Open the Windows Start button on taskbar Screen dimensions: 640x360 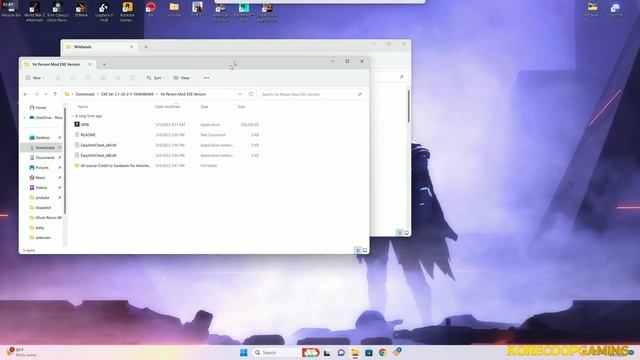244,352
